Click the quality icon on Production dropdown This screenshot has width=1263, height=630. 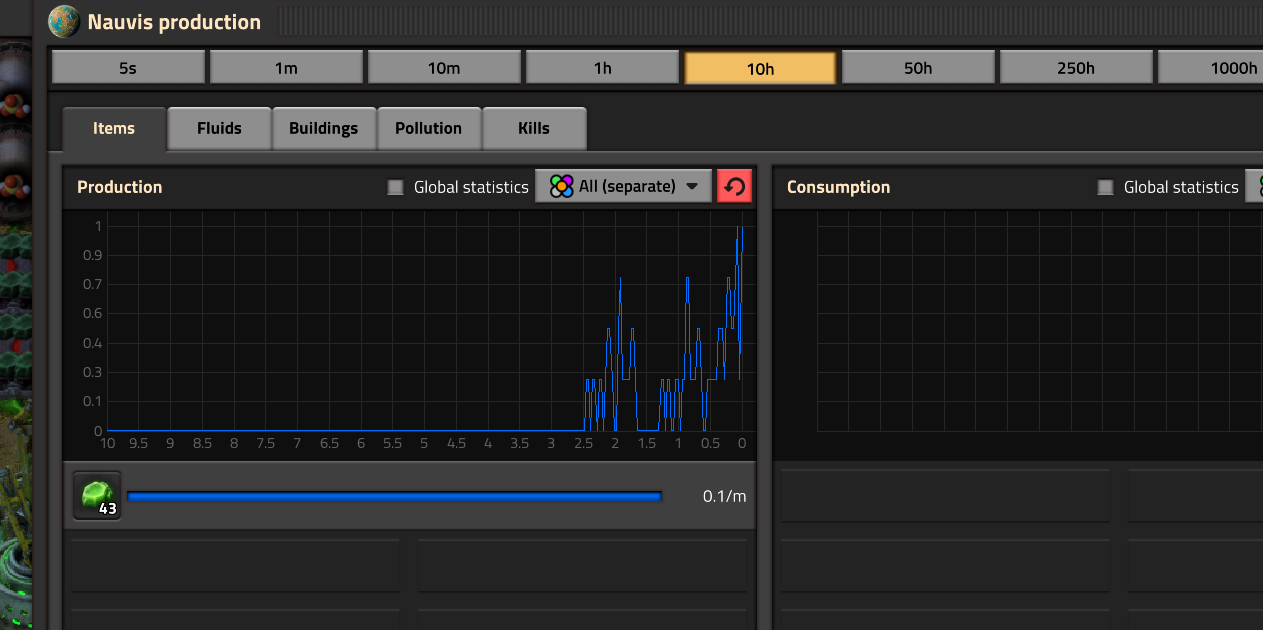[562, 187]
